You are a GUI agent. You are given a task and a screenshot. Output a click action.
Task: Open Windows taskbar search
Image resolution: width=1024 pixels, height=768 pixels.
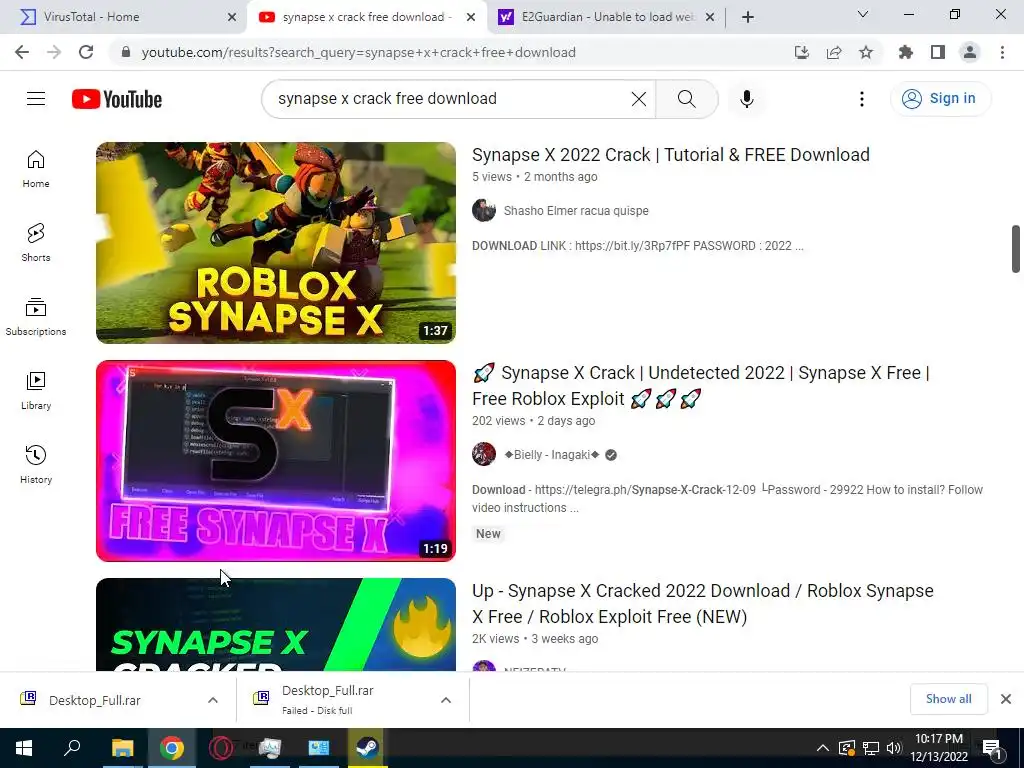[x=72, y=748]
